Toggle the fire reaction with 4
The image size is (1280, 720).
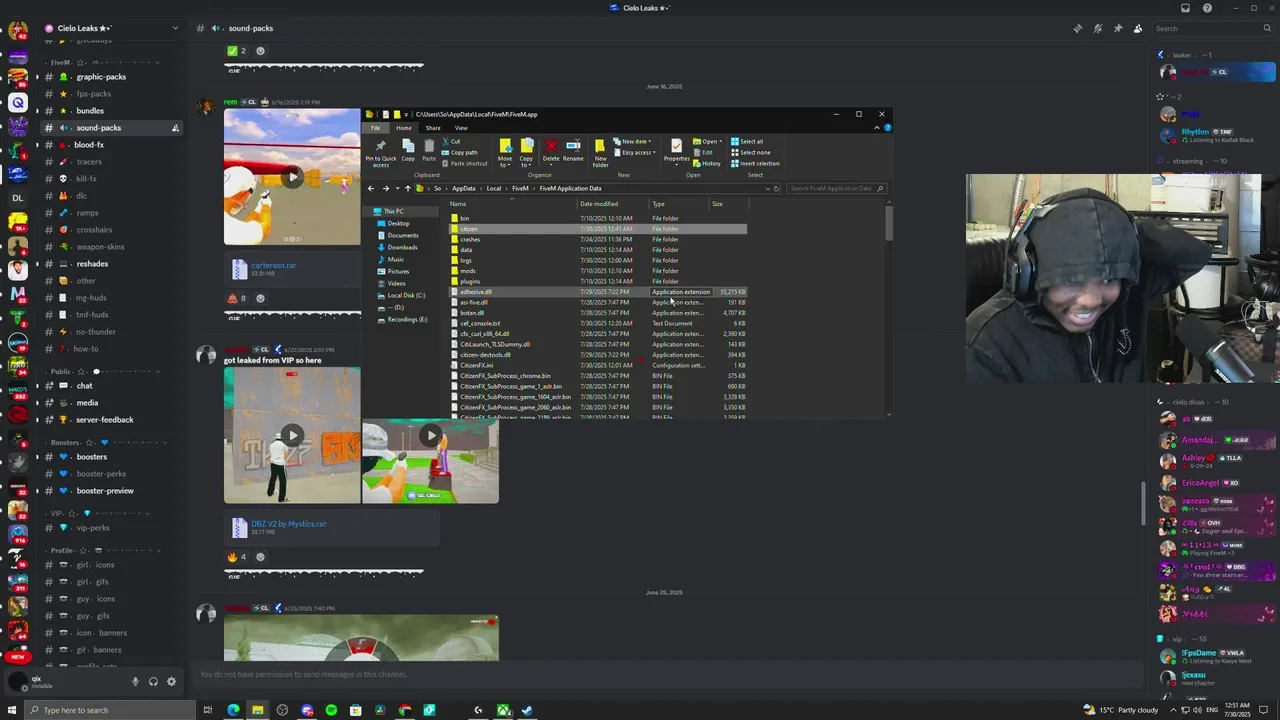click(237, 557)
